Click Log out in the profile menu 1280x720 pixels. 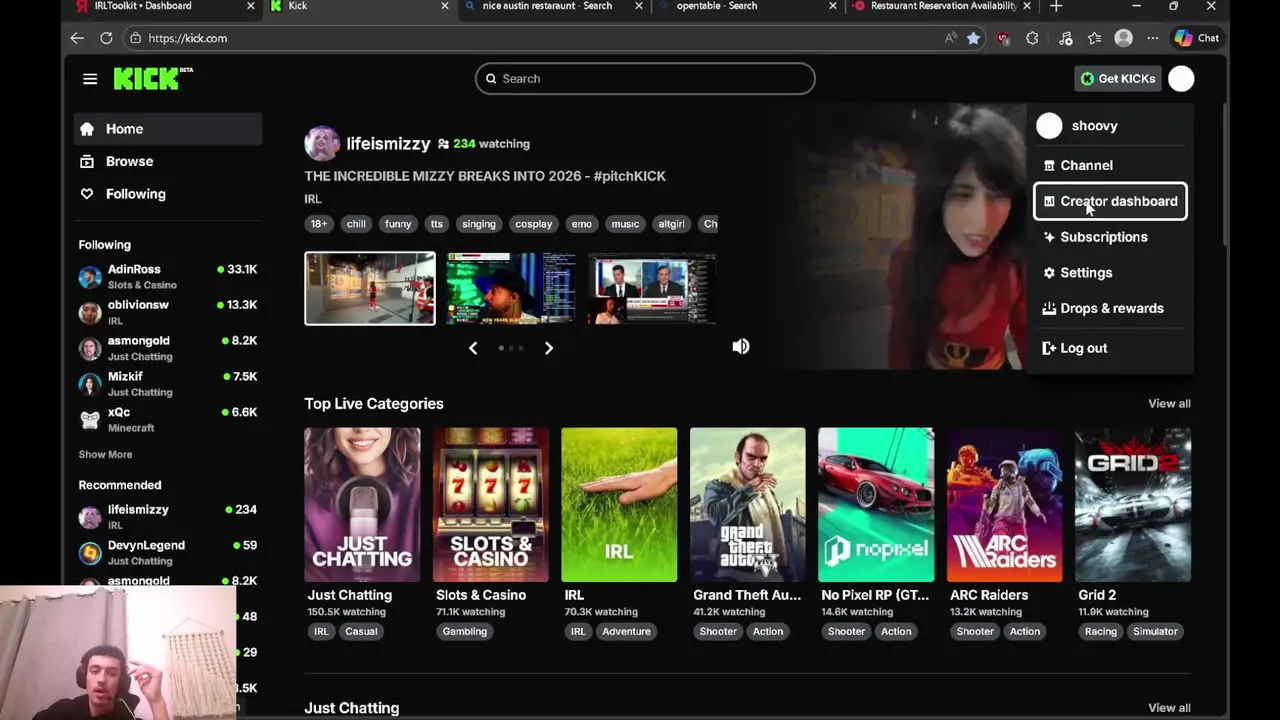(x=1110, y=348)
